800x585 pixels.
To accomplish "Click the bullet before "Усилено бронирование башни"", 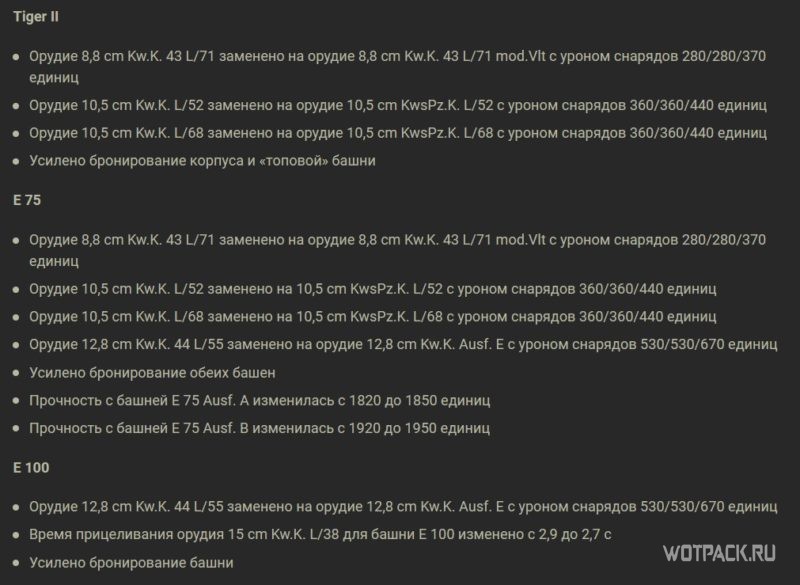I will (x=16, y=563).
